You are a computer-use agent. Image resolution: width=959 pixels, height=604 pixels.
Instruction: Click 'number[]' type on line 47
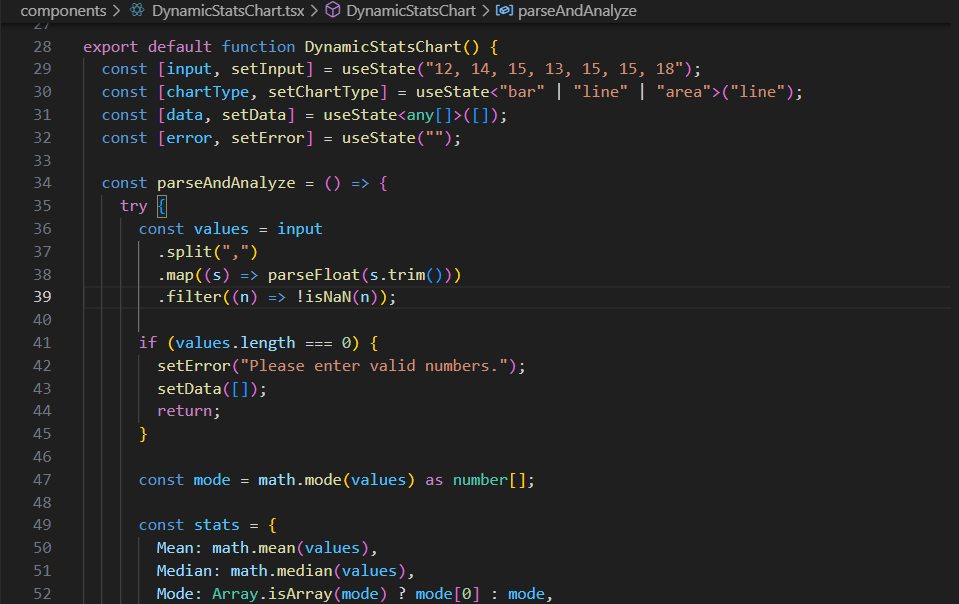coord(489,480)
